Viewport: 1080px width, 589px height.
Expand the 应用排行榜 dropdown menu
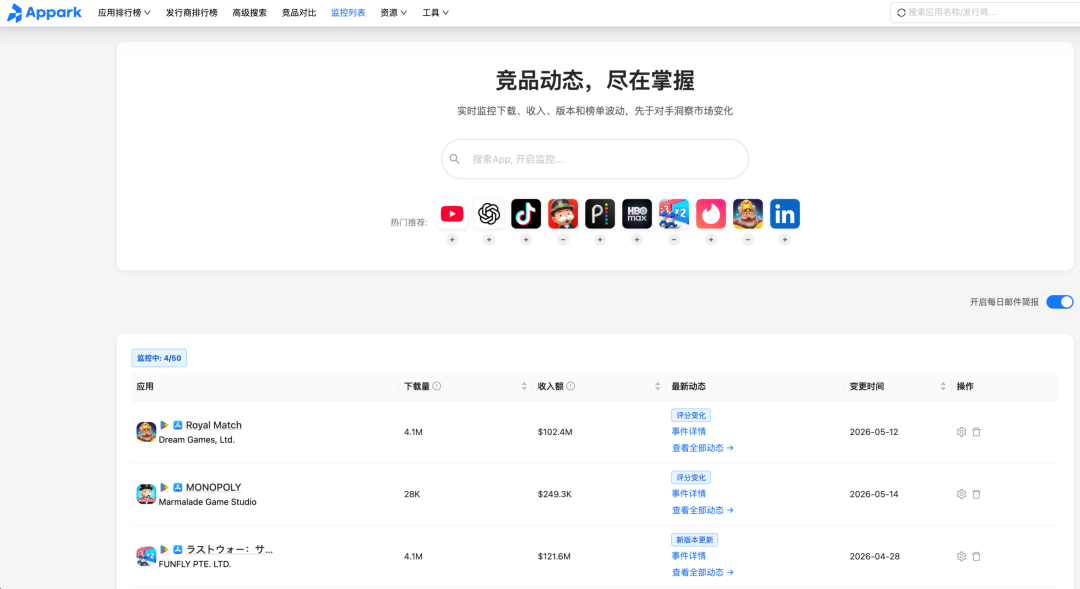(x=124, y=12)
